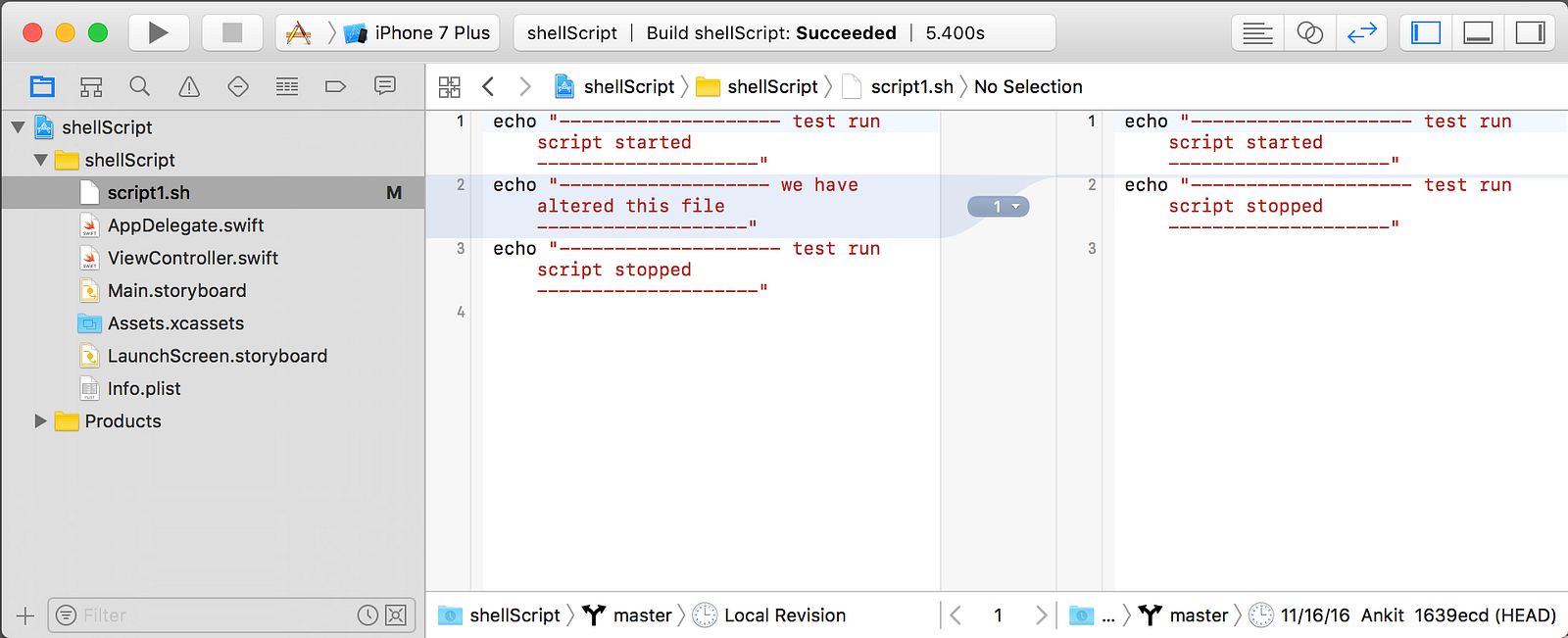This screenshot has height=638, width=1568.
Task: Toggle the Utilities panel visibility
Action: [1530, 32]
